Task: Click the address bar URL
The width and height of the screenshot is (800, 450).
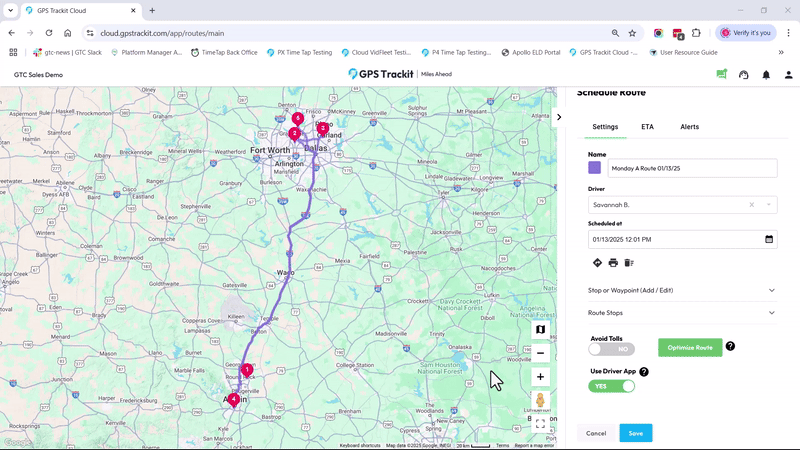Action: pos(162,33)
